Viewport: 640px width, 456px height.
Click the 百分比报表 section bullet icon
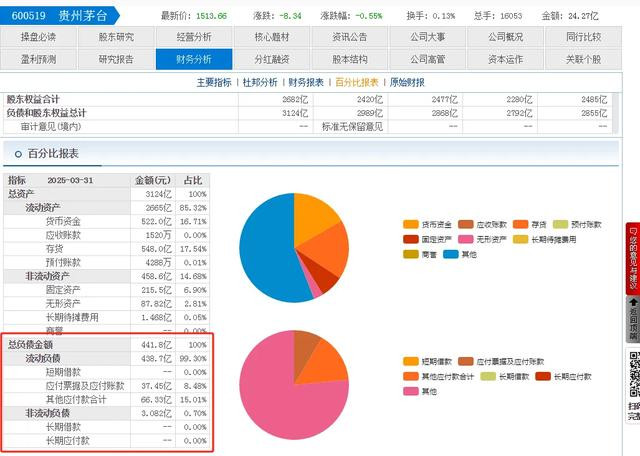click(18, 154)
